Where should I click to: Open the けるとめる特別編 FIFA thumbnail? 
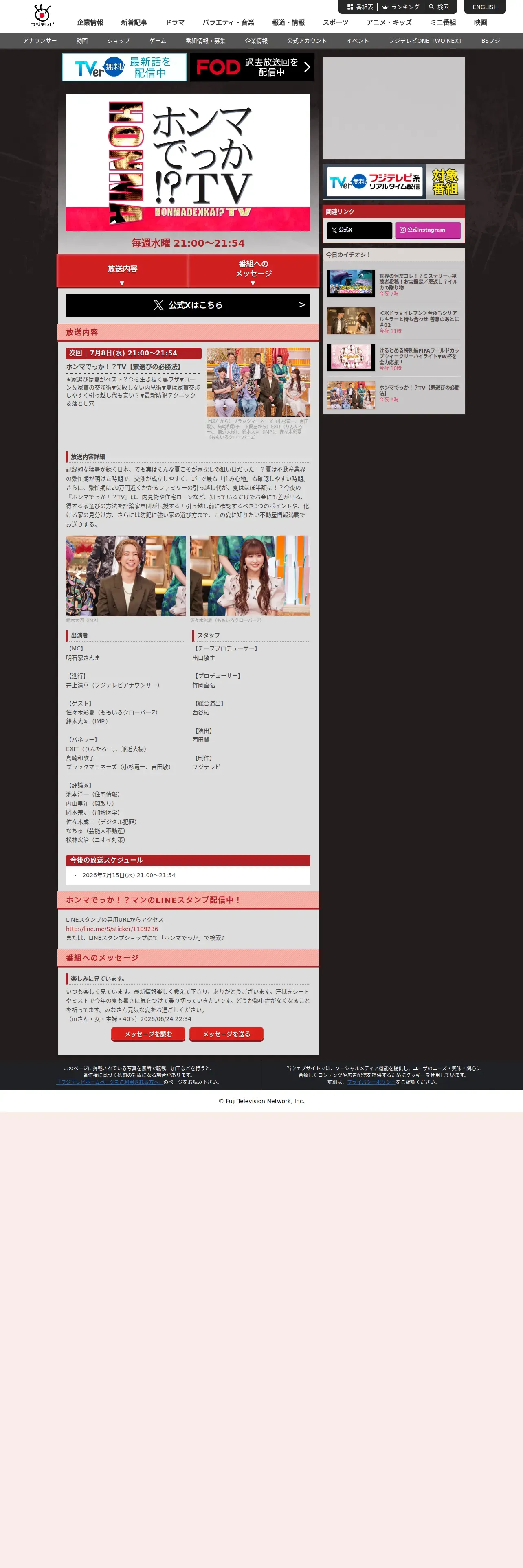tap(351, 358)
